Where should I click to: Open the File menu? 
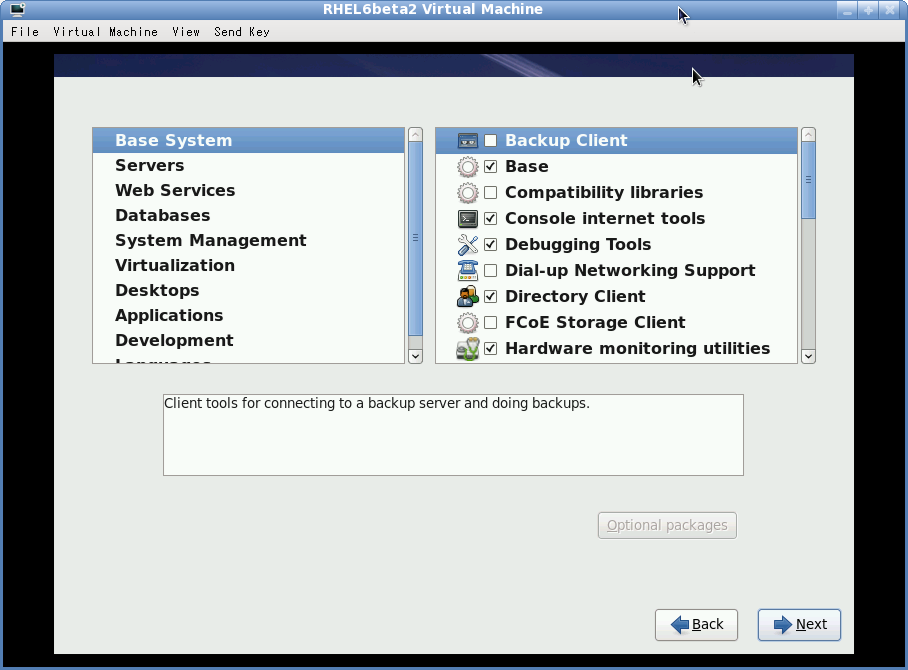25,32
